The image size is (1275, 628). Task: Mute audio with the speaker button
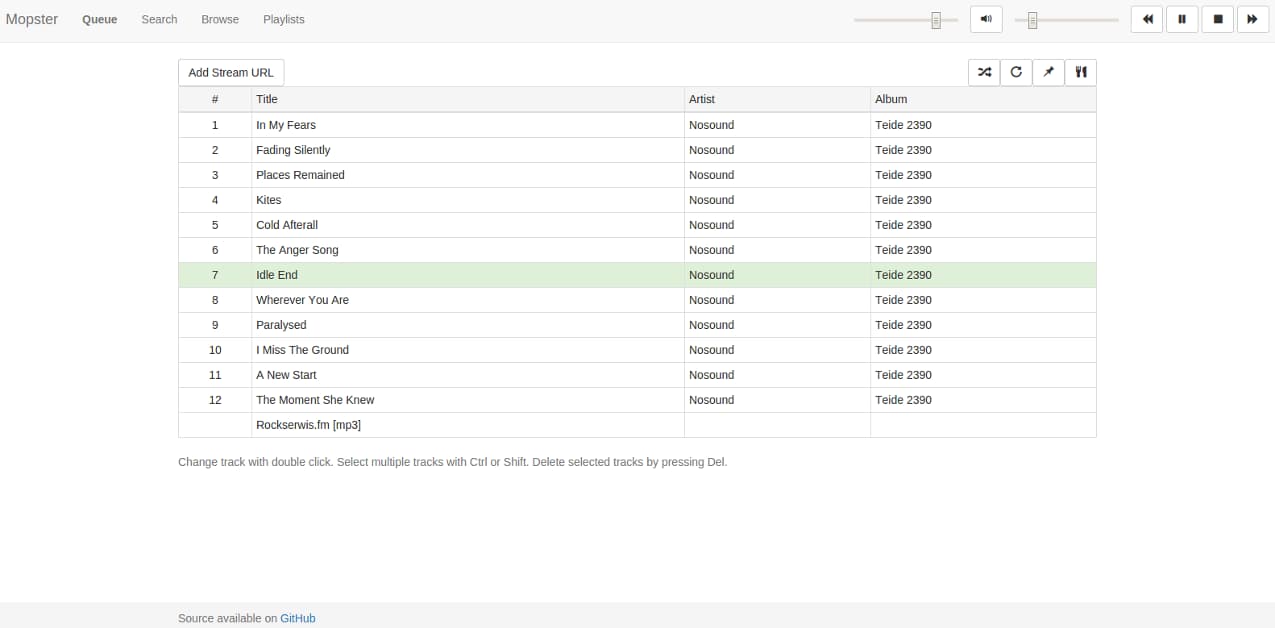pyautogui.click(x=986, y=19)
